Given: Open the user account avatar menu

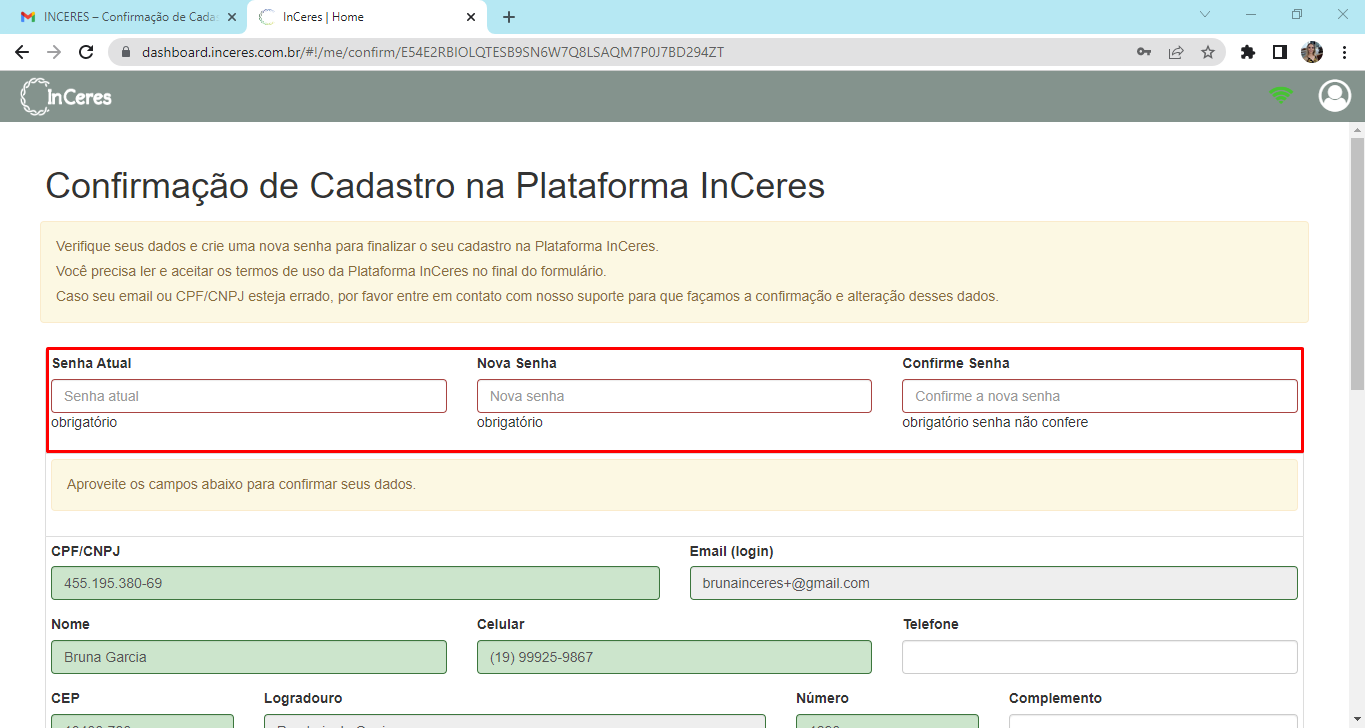Looking at the screenshot, I should (x=1334, y=96).
